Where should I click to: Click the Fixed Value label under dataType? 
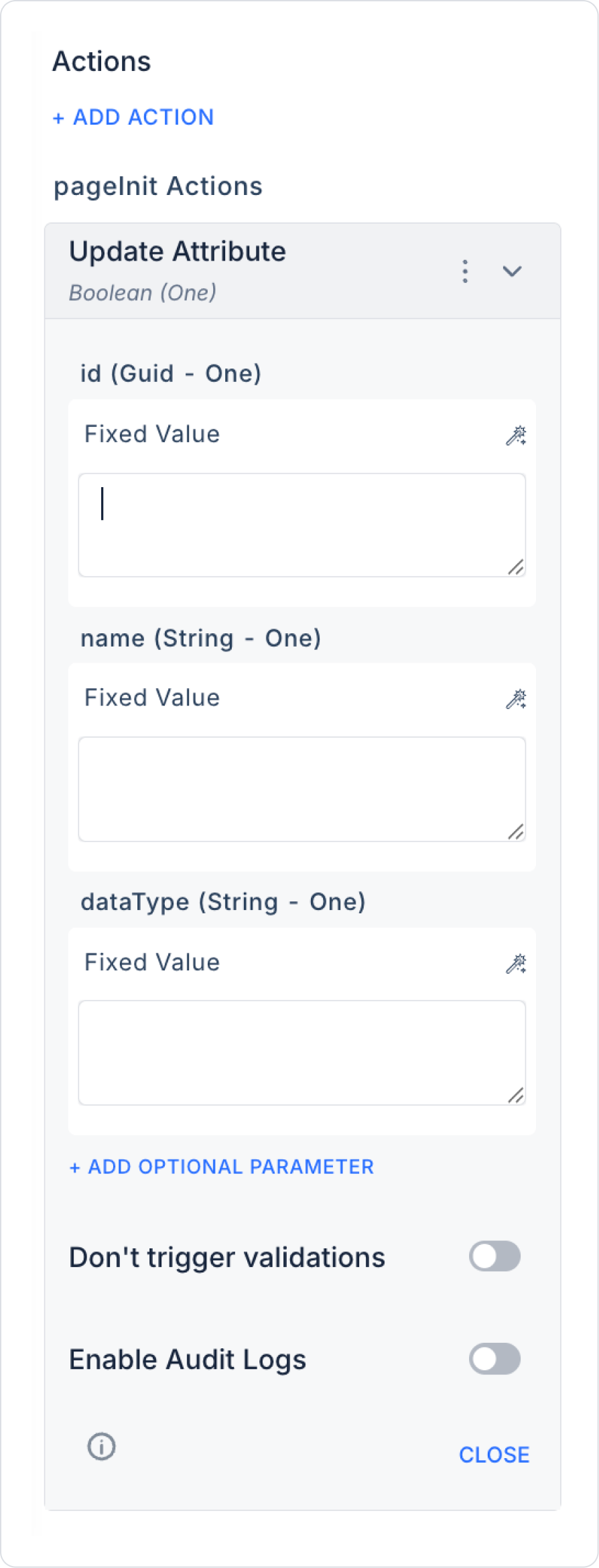152,962
